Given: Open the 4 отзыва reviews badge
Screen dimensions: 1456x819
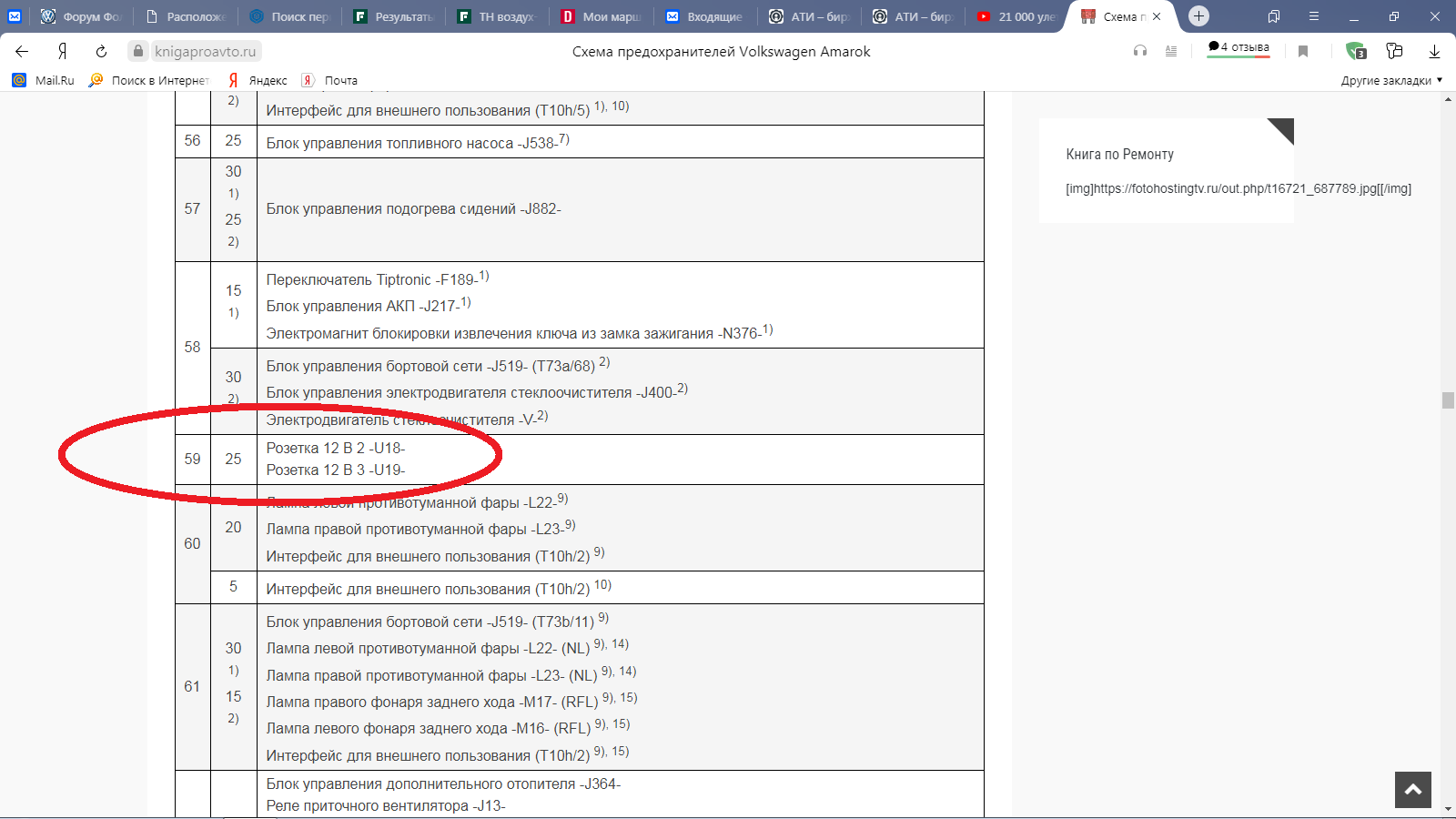Looking at the screenshot, I should (1239, 47).
